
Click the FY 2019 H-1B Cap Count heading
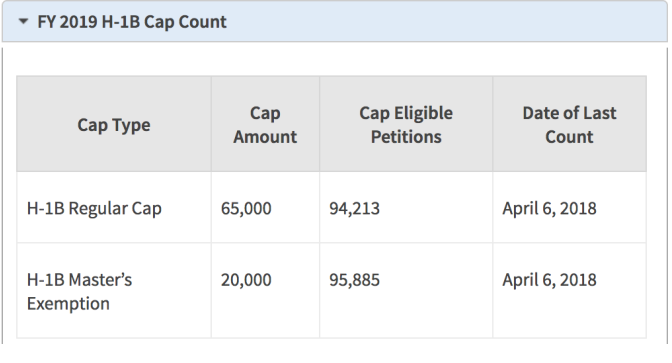pos(132,22)
